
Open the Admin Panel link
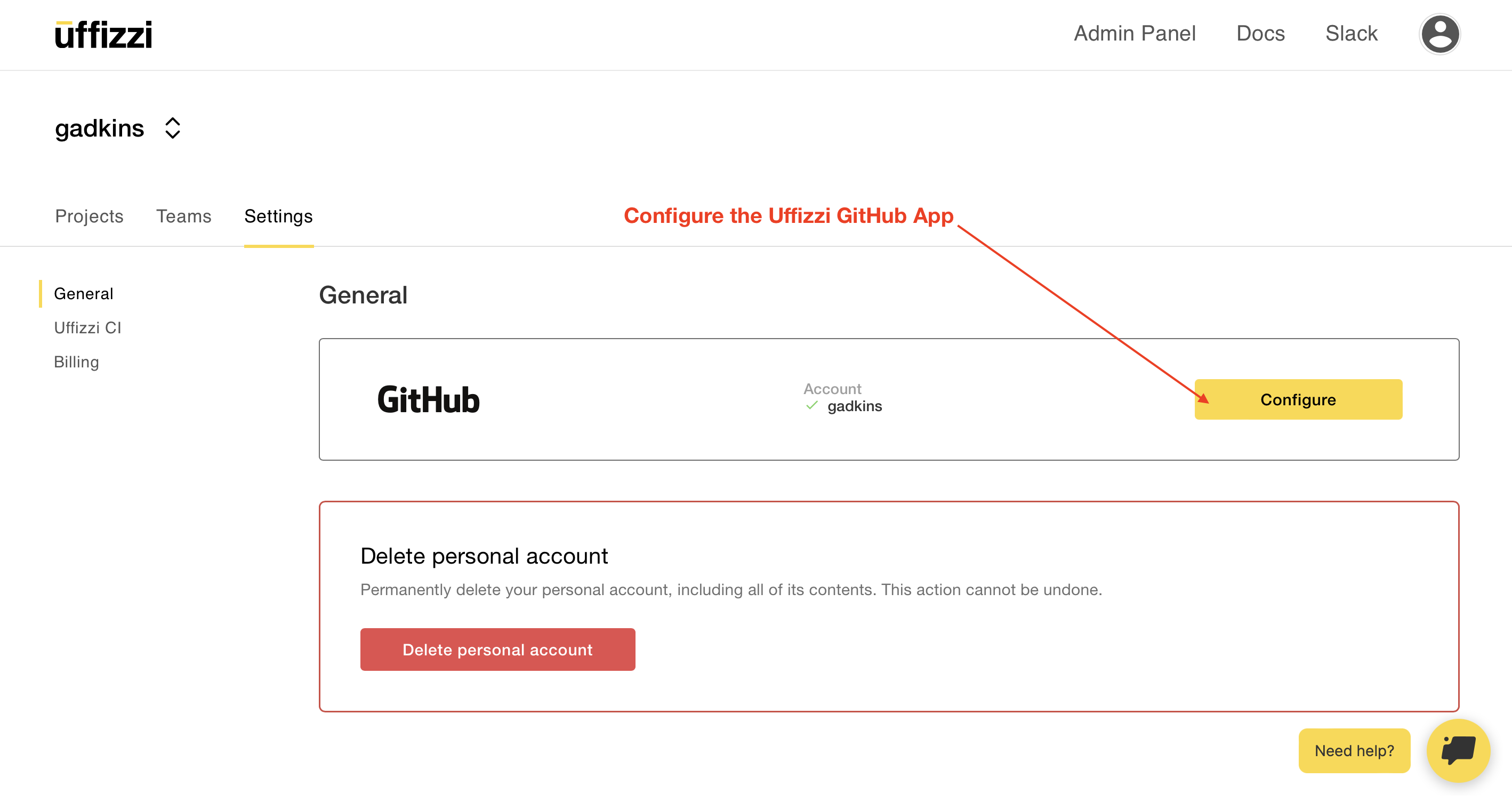(x=1134, y=34)
